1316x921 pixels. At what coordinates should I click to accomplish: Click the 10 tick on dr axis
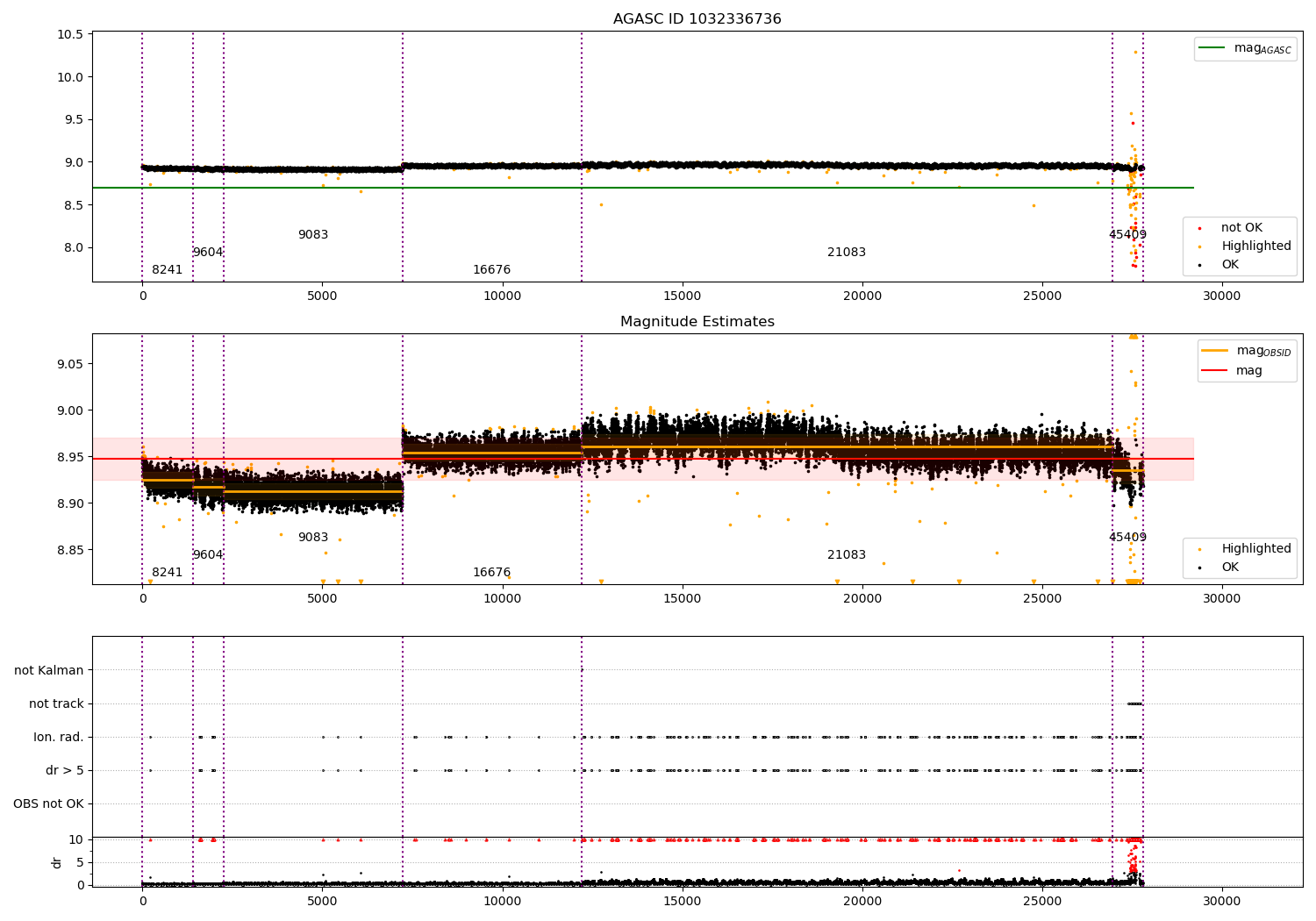click(76, 839)
